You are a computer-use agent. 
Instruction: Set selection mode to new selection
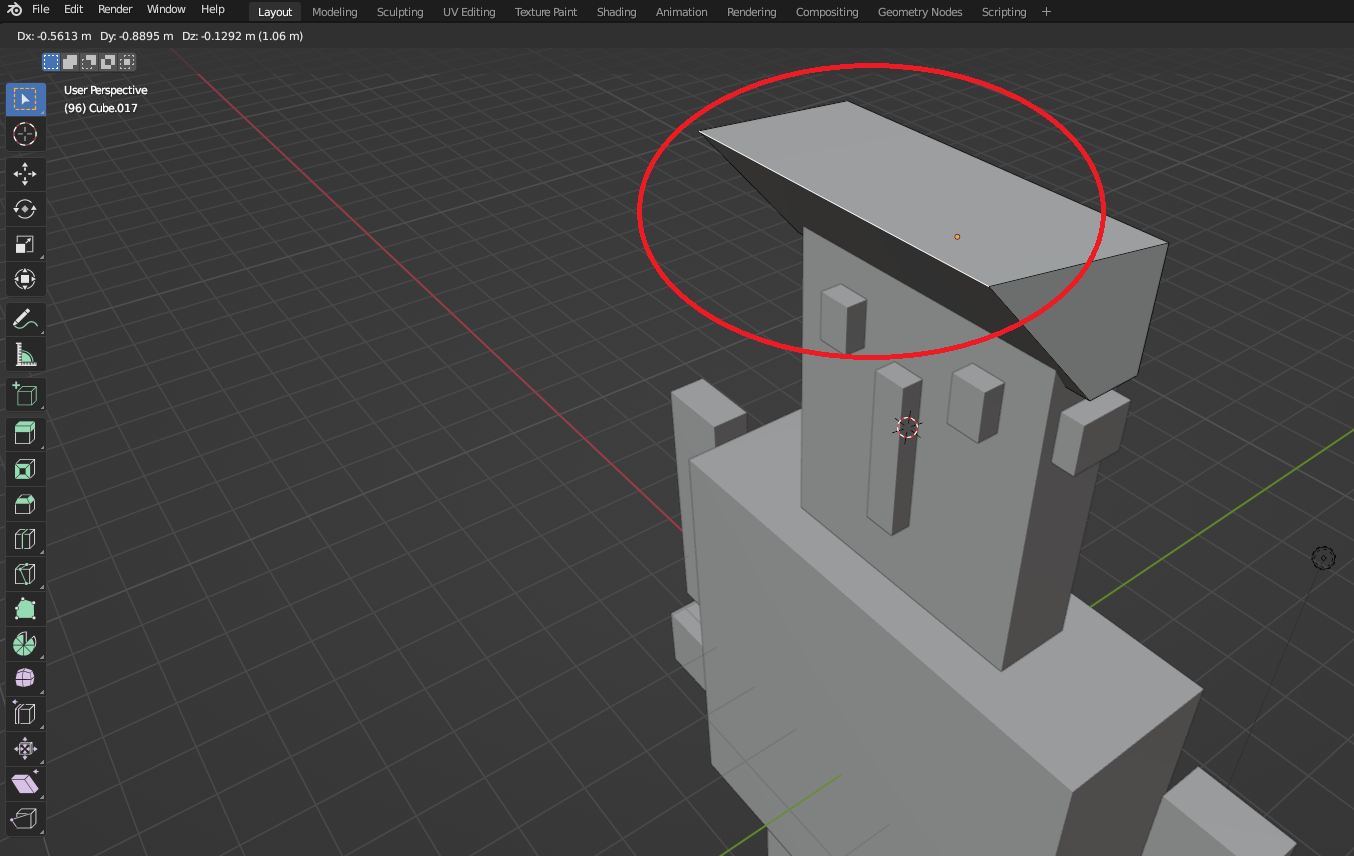(51, 62)
